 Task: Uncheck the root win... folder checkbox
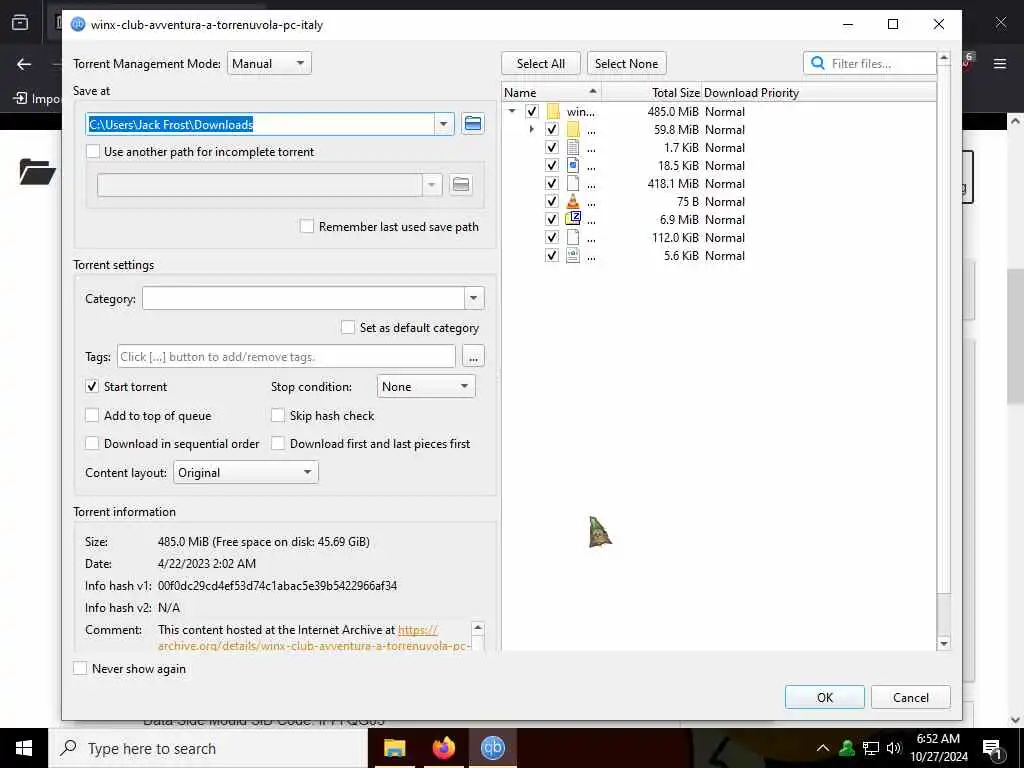click(x=532, y=111)
